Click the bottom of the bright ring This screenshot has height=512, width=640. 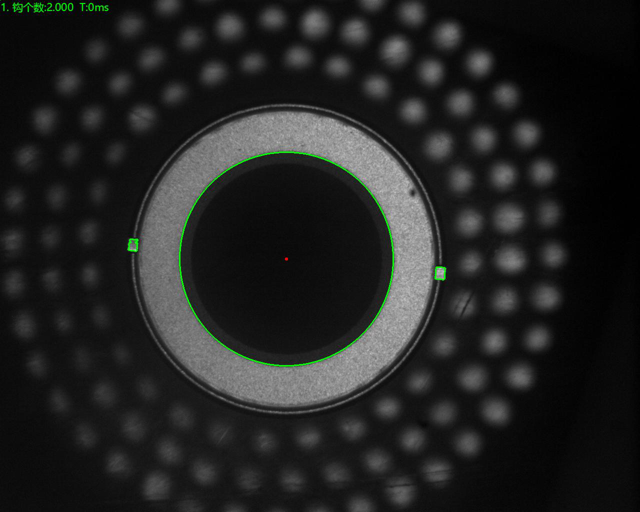pyautogui.click(x=287, y=387)
